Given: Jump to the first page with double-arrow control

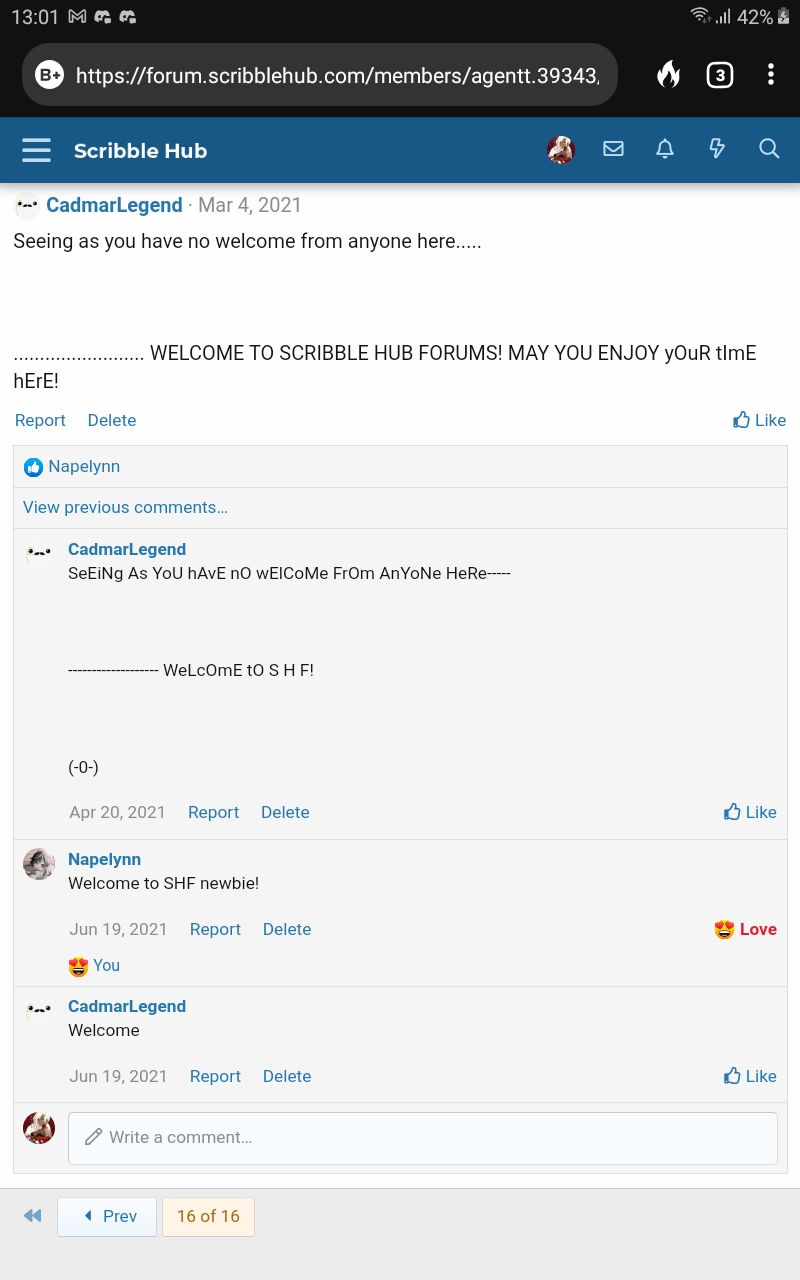Looking at the screenshot, I should coord(32,1216).
